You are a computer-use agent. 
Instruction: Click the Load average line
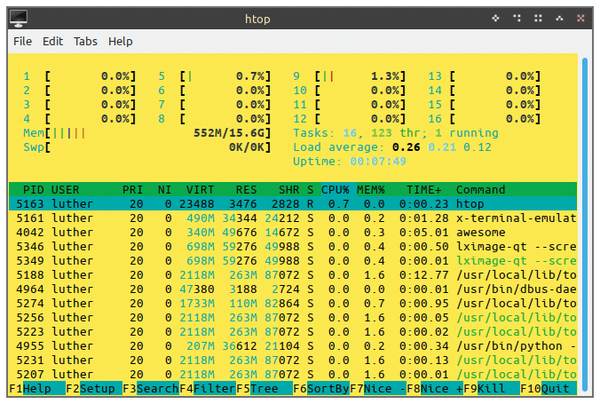[392, 147]
